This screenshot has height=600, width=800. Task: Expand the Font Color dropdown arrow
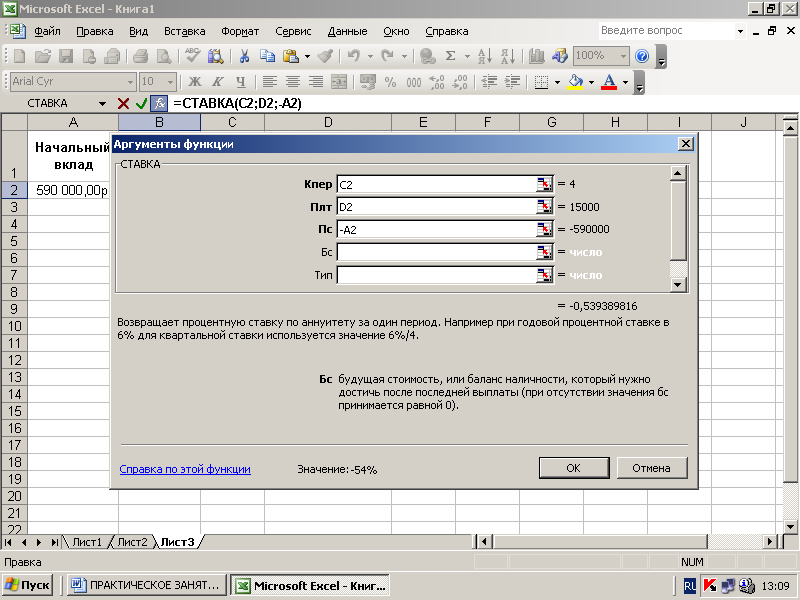click(626, 82)
